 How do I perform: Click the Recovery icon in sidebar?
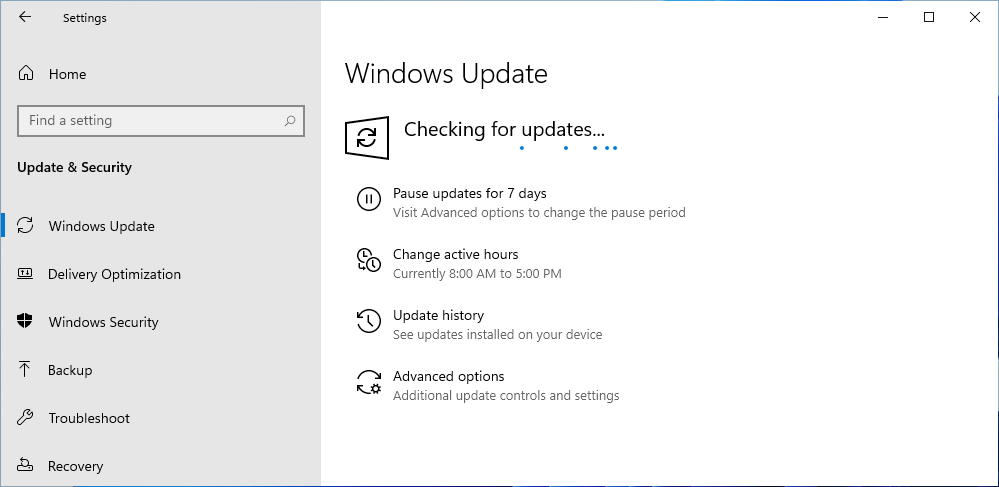point(25,465)
